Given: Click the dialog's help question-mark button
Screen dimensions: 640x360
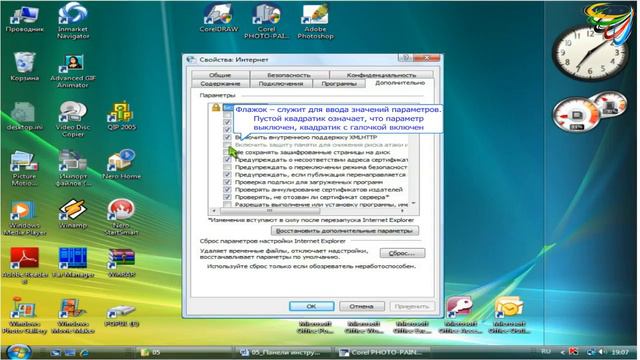Looking at the screenshot, I should [x=405, y=58].
